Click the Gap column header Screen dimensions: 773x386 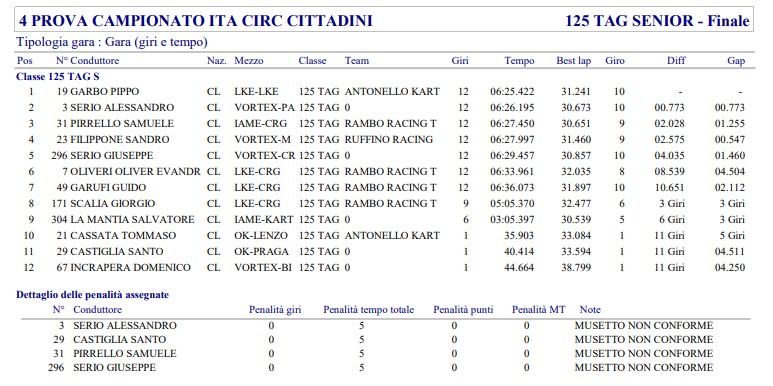736,61
